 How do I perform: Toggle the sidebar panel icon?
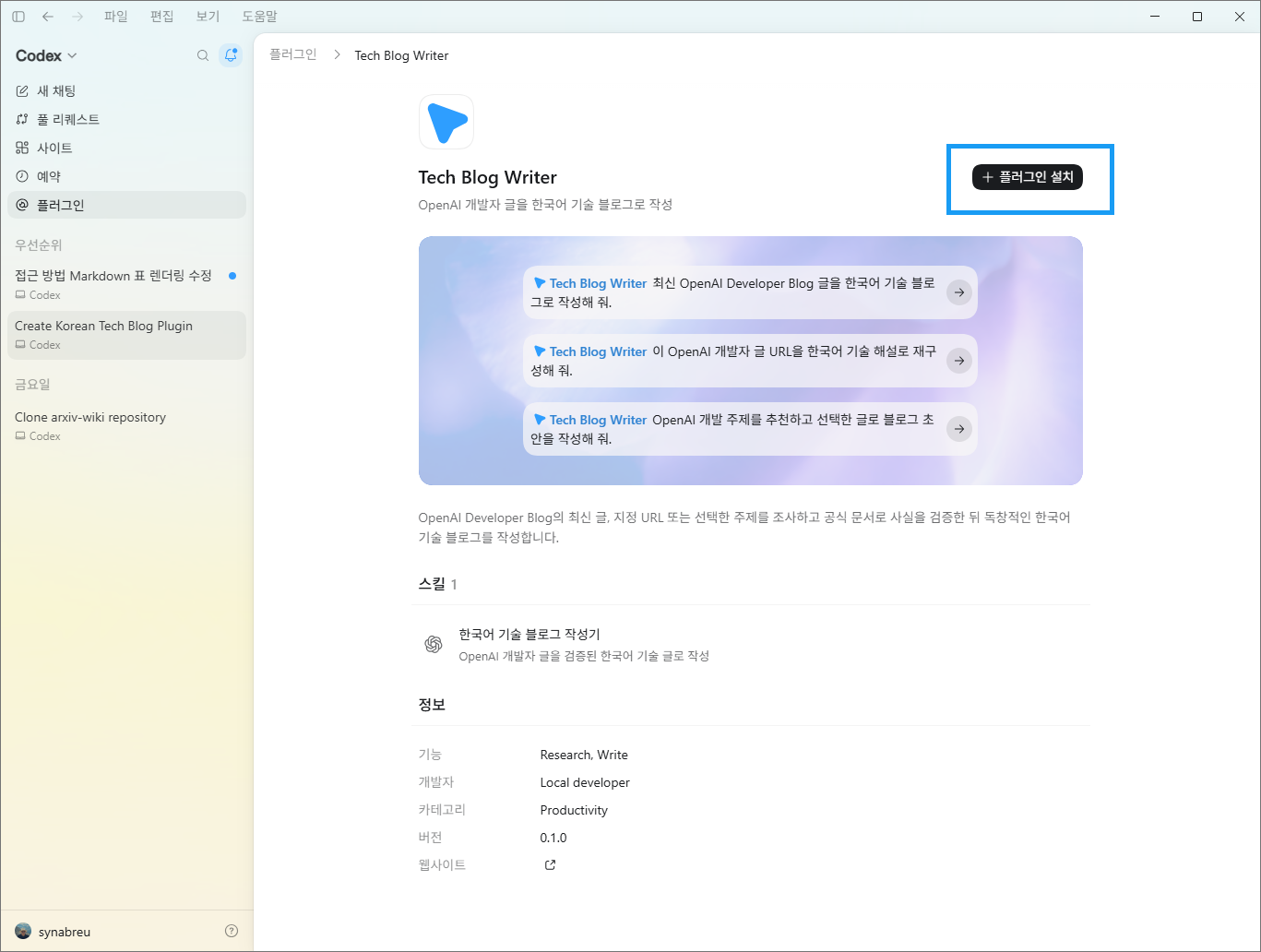tap(18, 17)
